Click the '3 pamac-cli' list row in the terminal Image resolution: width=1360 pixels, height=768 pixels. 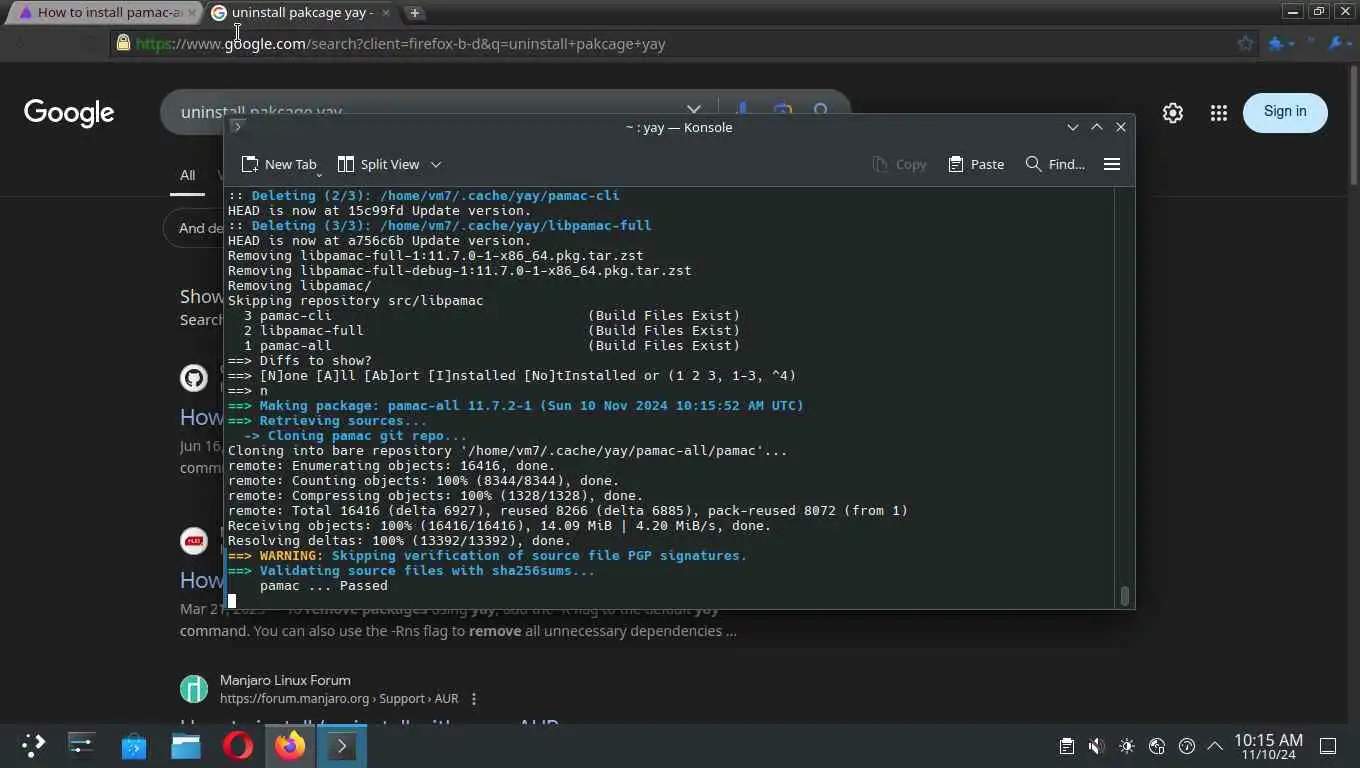pyautogui.click(x=492, y=316)
